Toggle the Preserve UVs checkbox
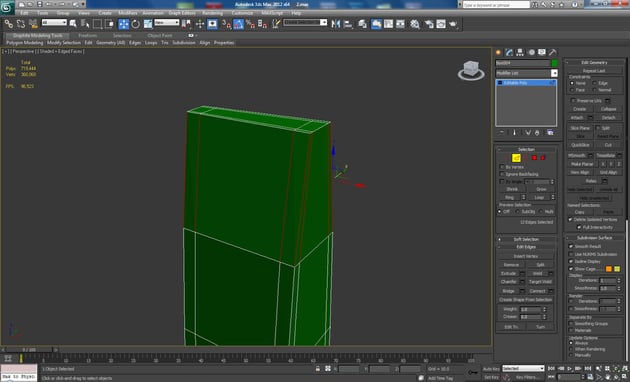630x382 pixels. click(x=573, y=100)
